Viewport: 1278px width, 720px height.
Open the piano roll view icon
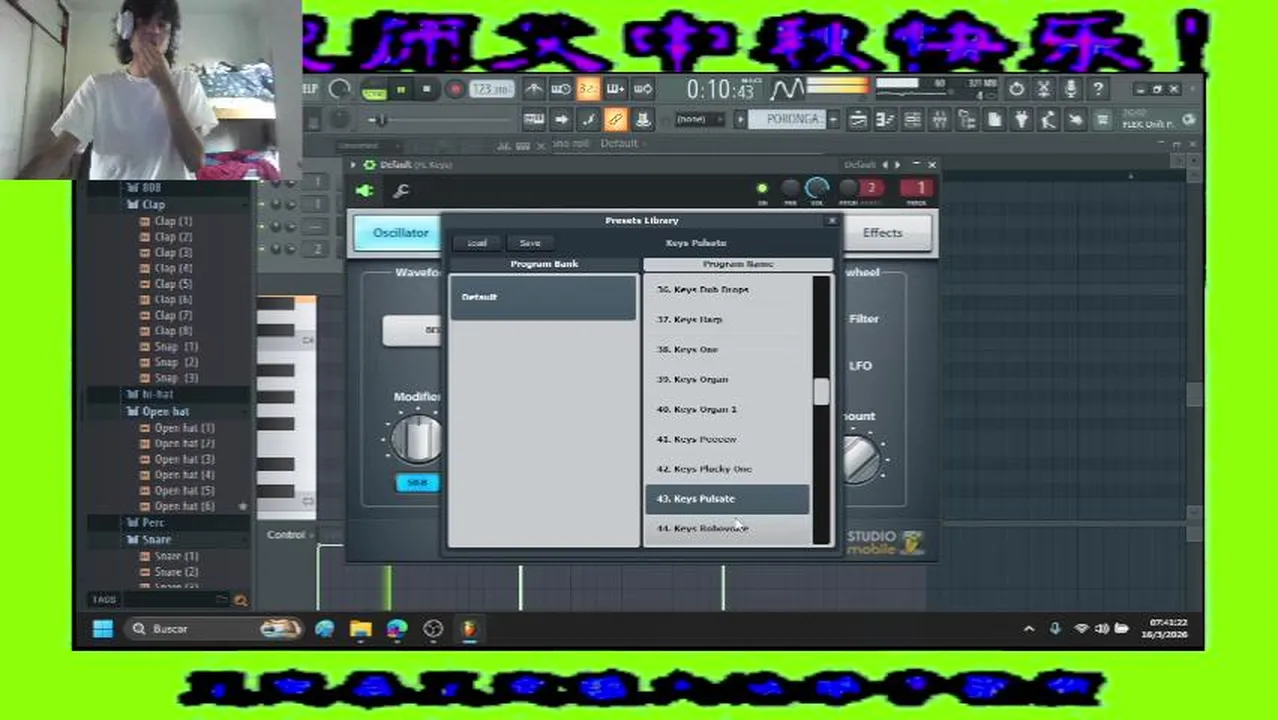pos(534,120)
